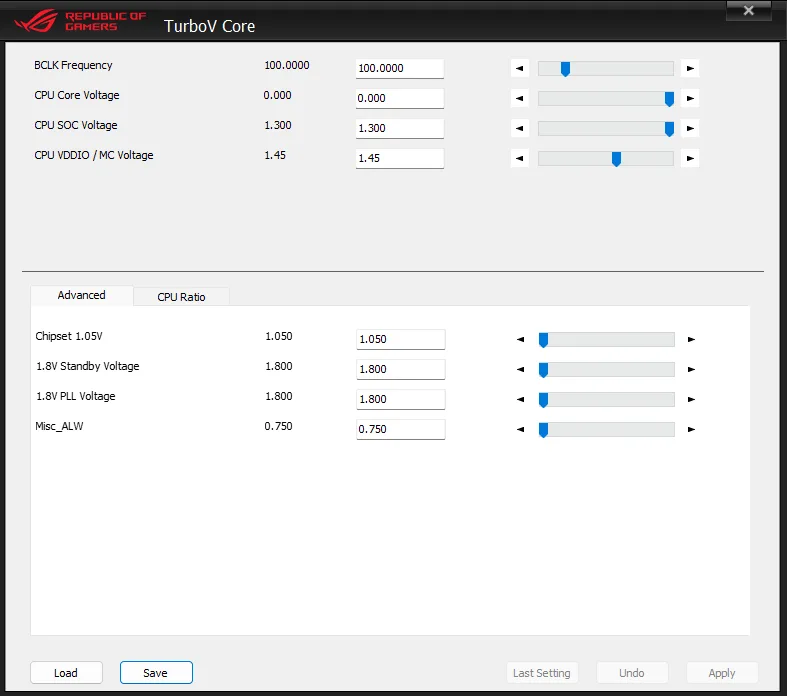The width and height of the screenshot is (787, 696).
Task: Click the Republic of Gamers logo
Action: pyautogui.click(x=80, y=21)
